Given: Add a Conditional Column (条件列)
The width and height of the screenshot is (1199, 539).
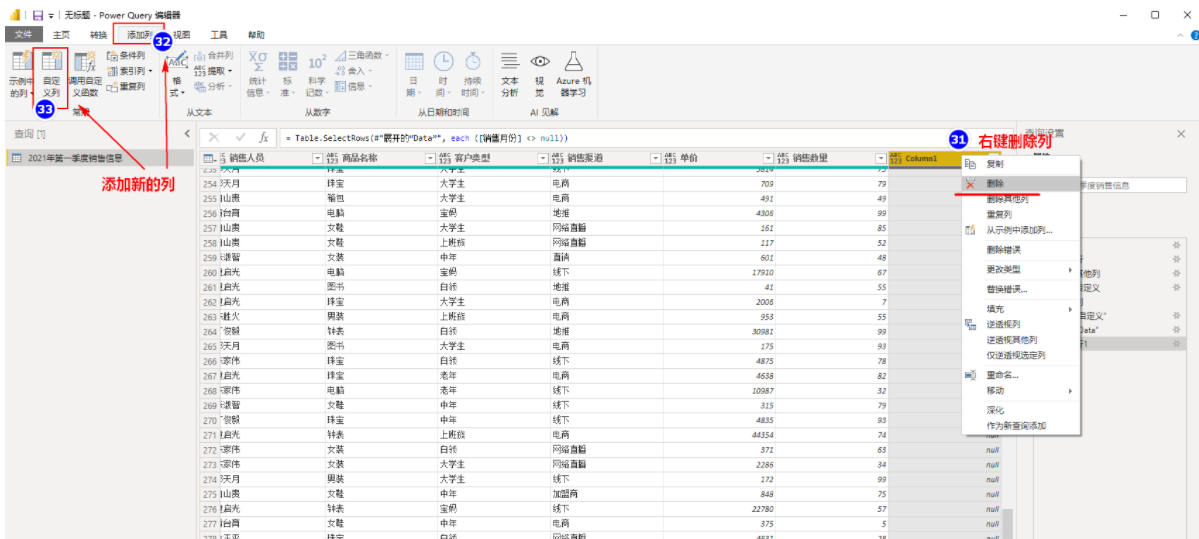Looking at the screenshot, I should pos(126,55).
